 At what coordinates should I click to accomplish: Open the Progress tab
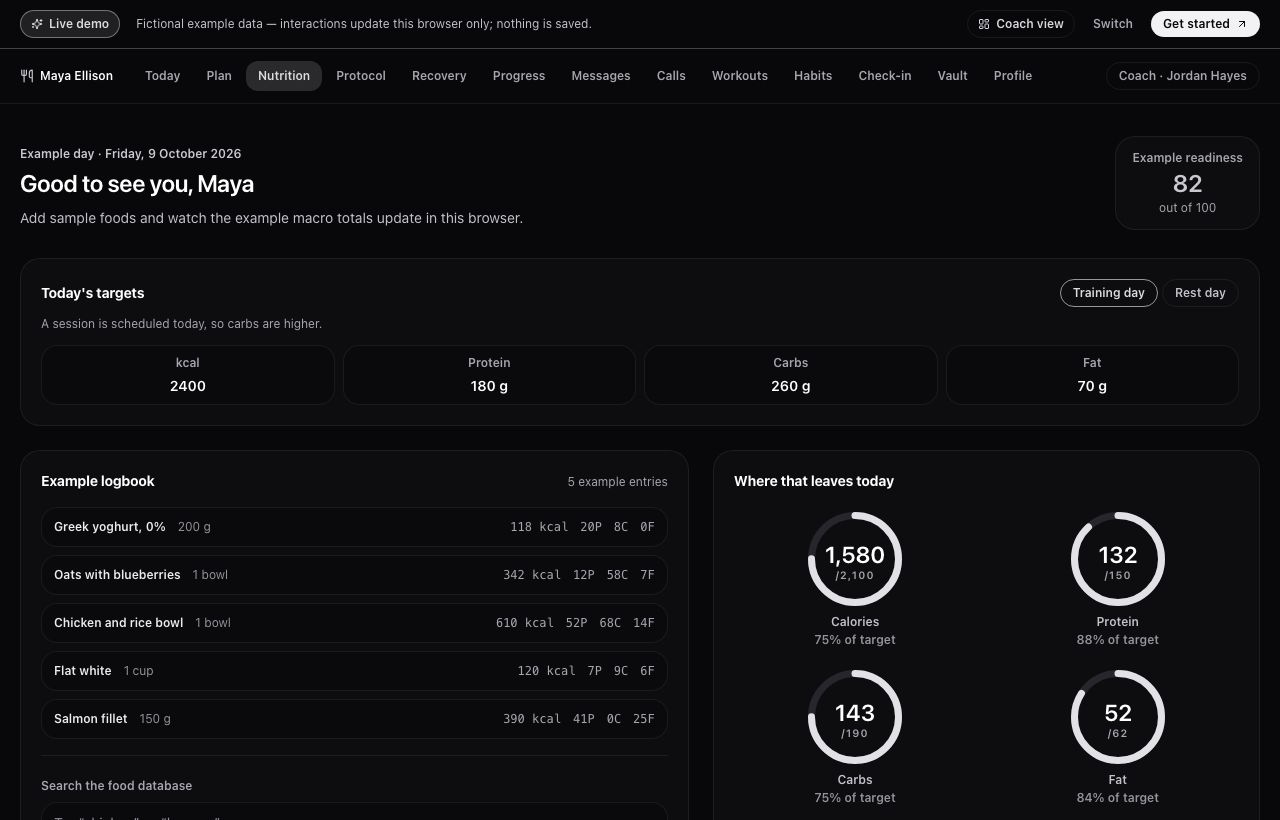pyautogui.click(x=519, y=76)
